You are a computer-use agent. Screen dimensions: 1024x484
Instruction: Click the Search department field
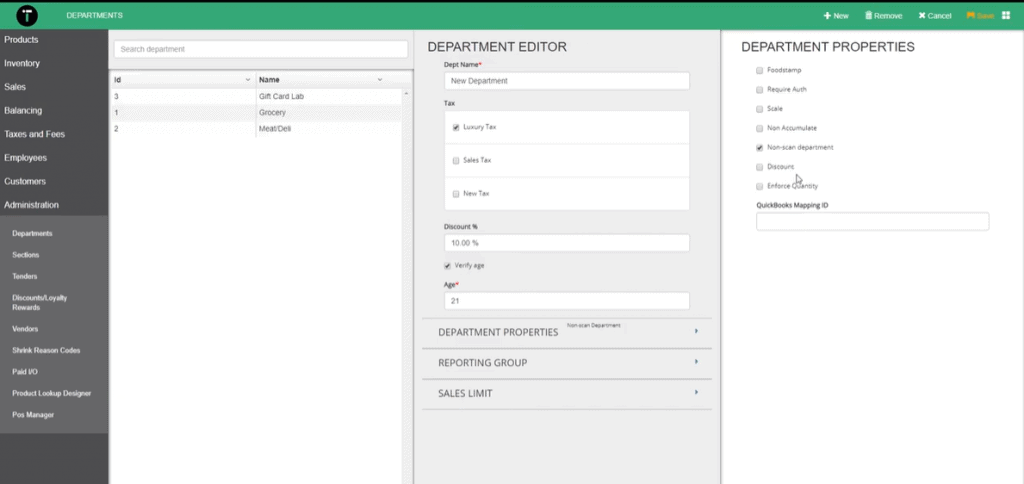[x=260, y=49]
